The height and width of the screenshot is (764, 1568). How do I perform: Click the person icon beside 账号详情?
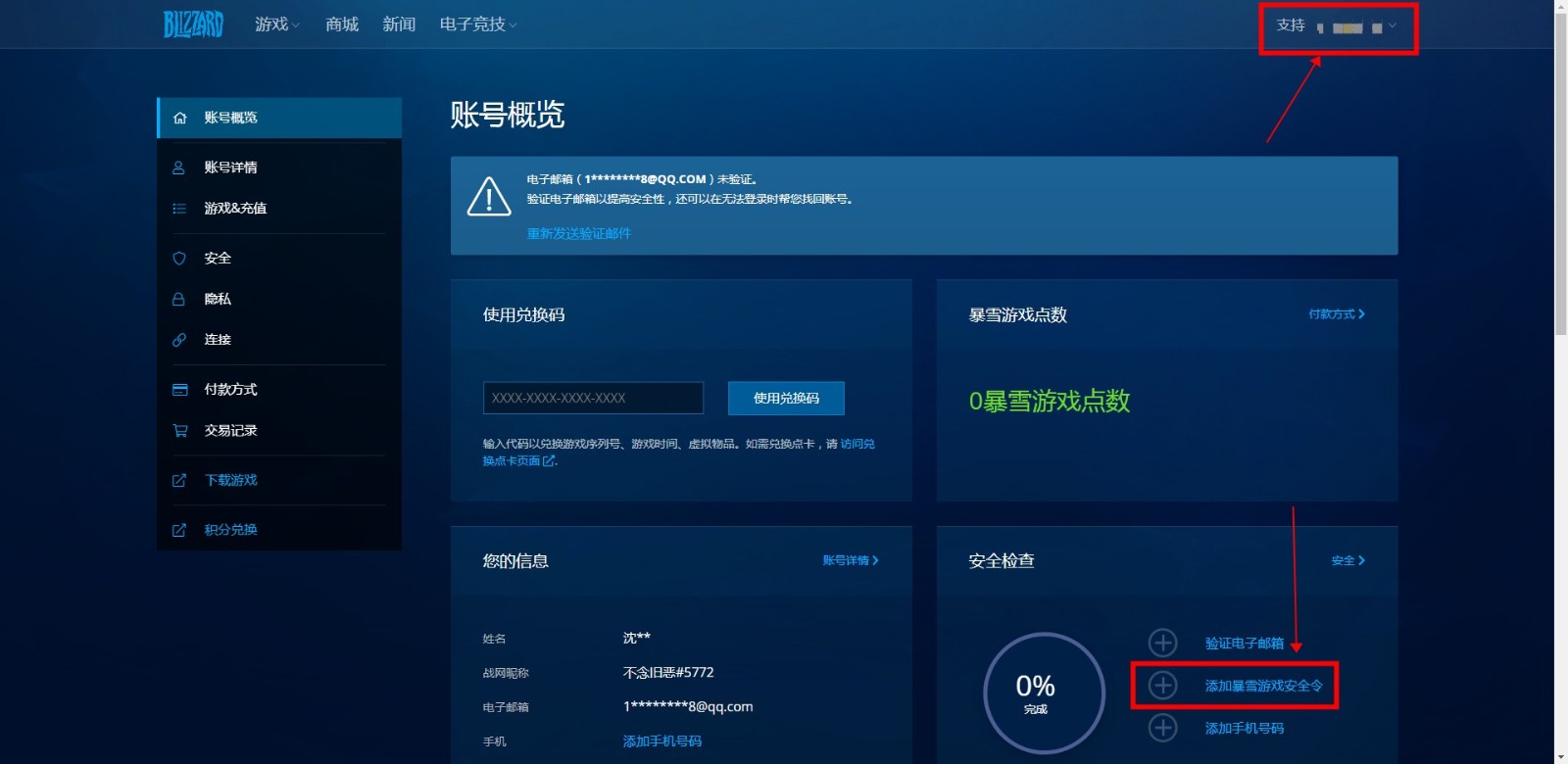tap(178, 167)
